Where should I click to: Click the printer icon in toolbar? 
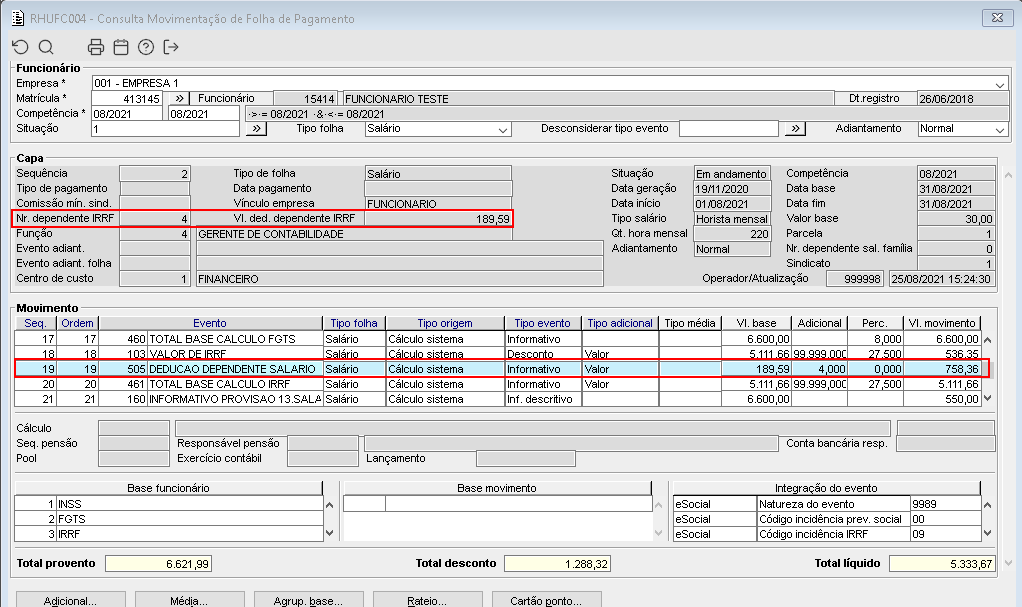click(x=96, y=47)
